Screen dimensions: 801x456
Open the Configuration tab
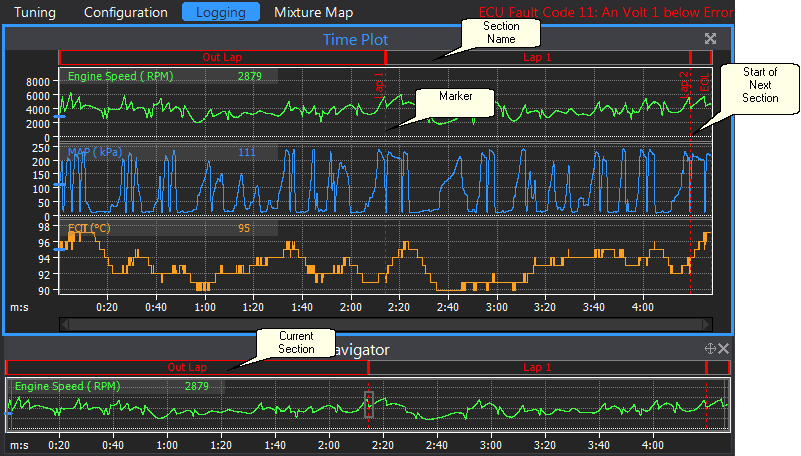tap(126, 13)
